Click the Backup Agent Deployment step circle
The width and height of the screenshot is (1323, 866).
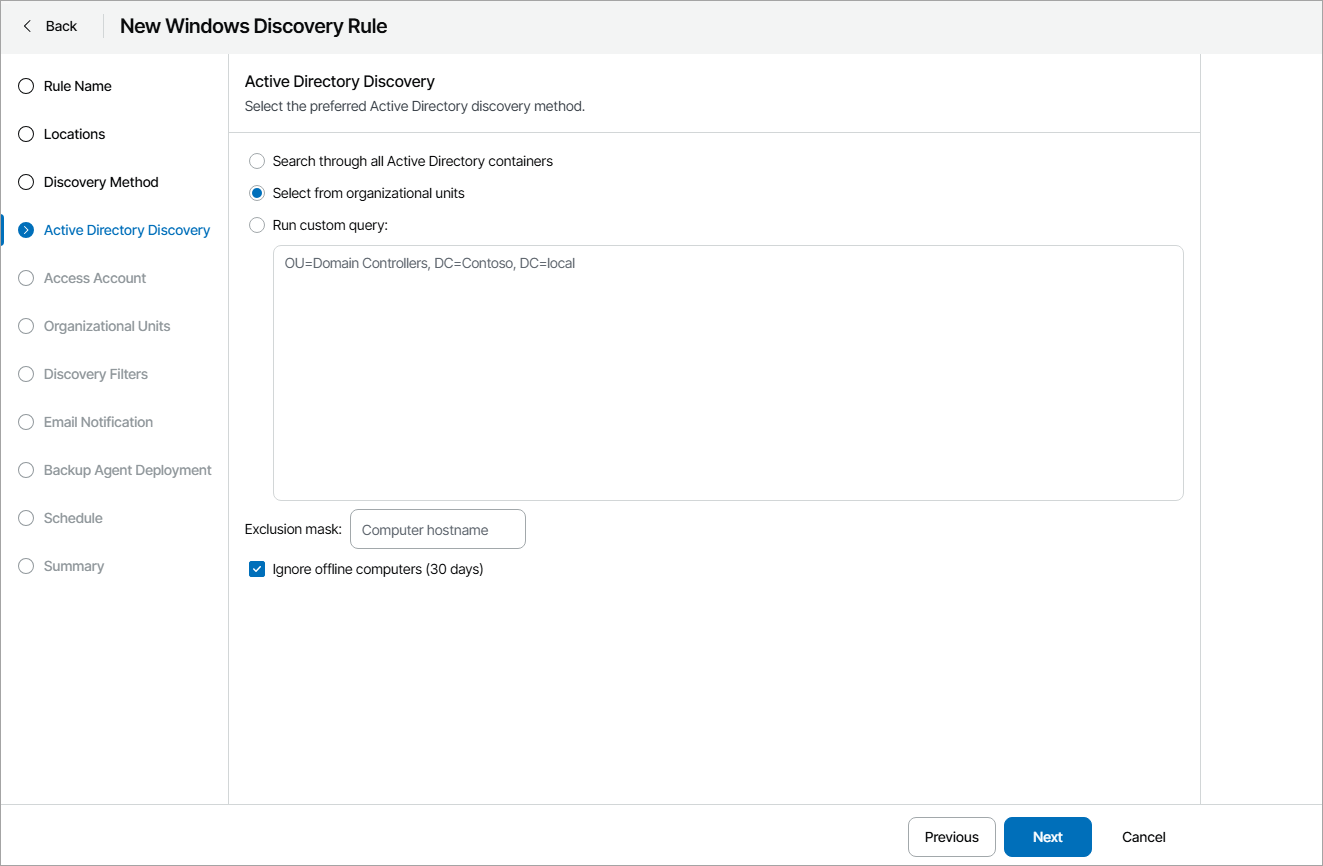[x=26, y=470]
